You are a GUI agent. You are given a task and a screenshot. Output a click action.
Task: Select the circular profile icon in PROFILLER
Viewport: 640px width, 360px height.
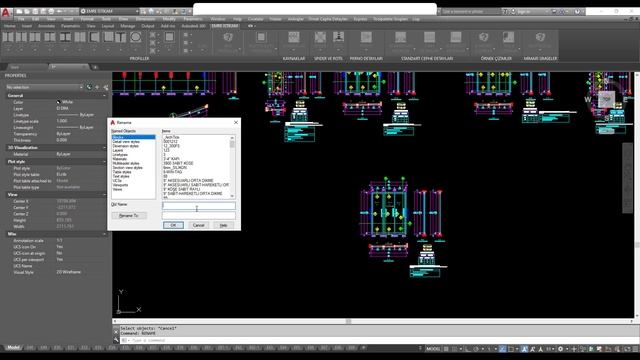coord(136,38)
